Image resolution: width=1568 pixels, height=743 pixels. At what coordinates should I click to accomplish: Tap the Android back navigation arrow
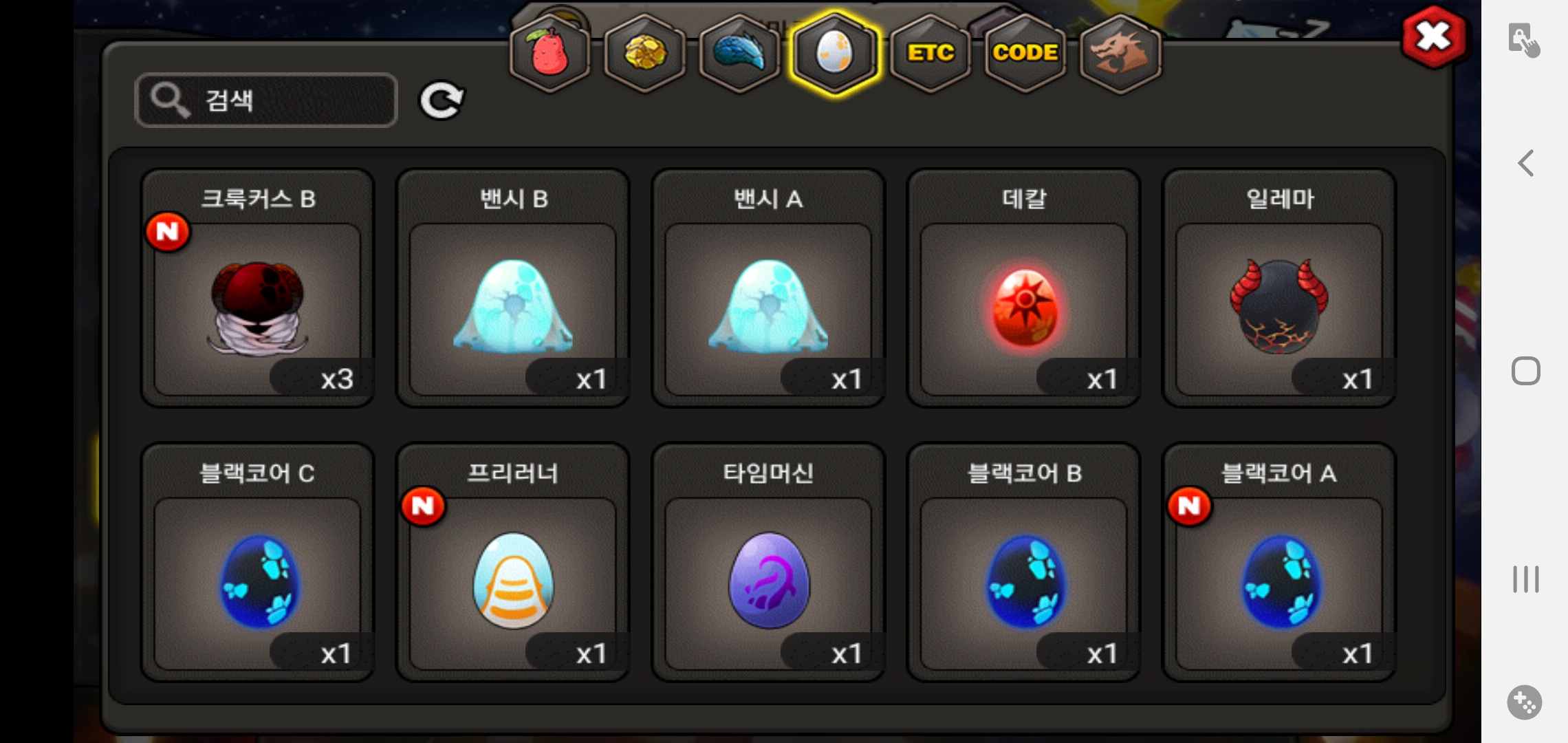coord(1525,163)
